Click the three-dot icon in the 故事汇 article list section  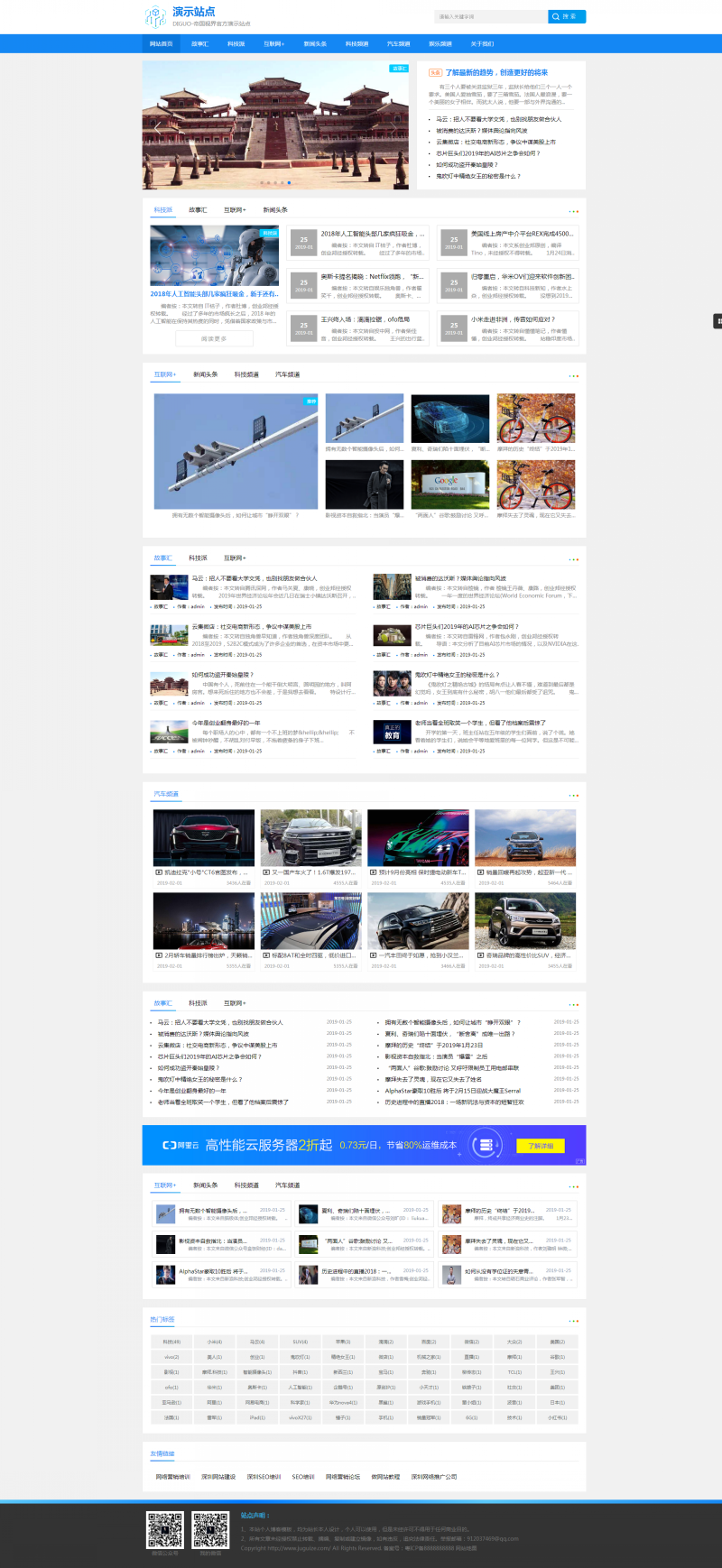click(x=573, y=559)
